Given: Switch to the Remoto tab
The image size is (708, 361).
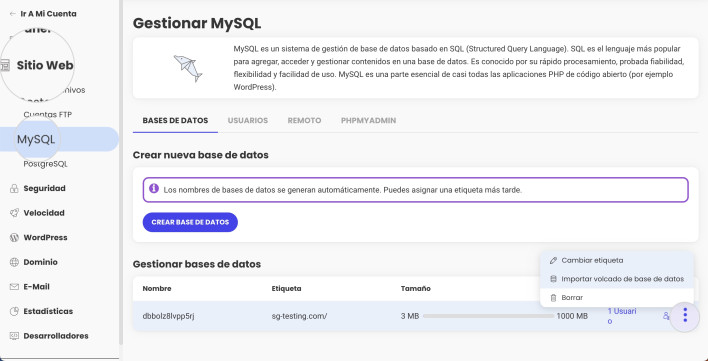Looking at the screenshot, I should (304, 120).
